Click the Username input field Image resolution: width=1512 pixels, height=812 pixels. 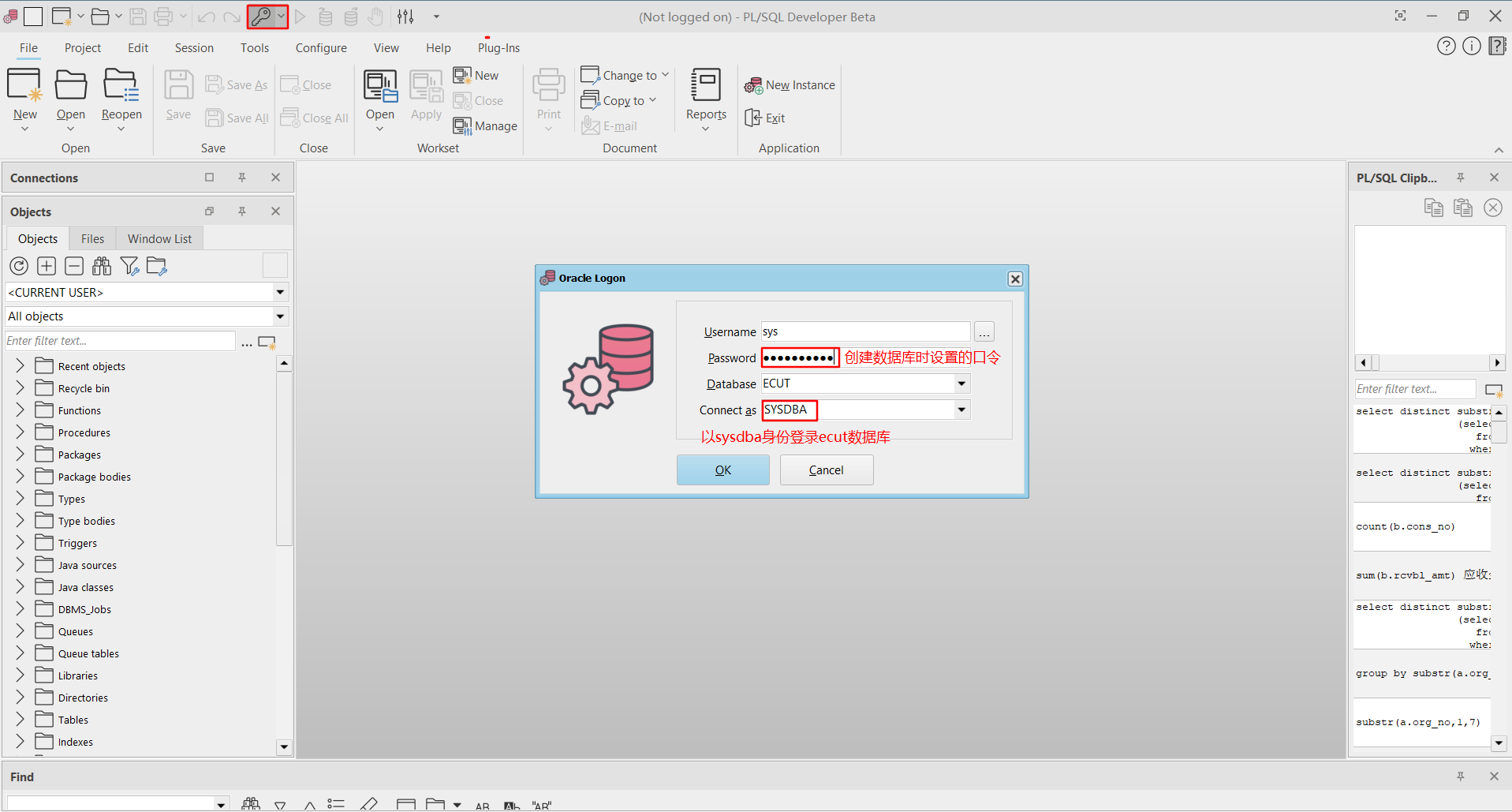(x=865, y=332)
